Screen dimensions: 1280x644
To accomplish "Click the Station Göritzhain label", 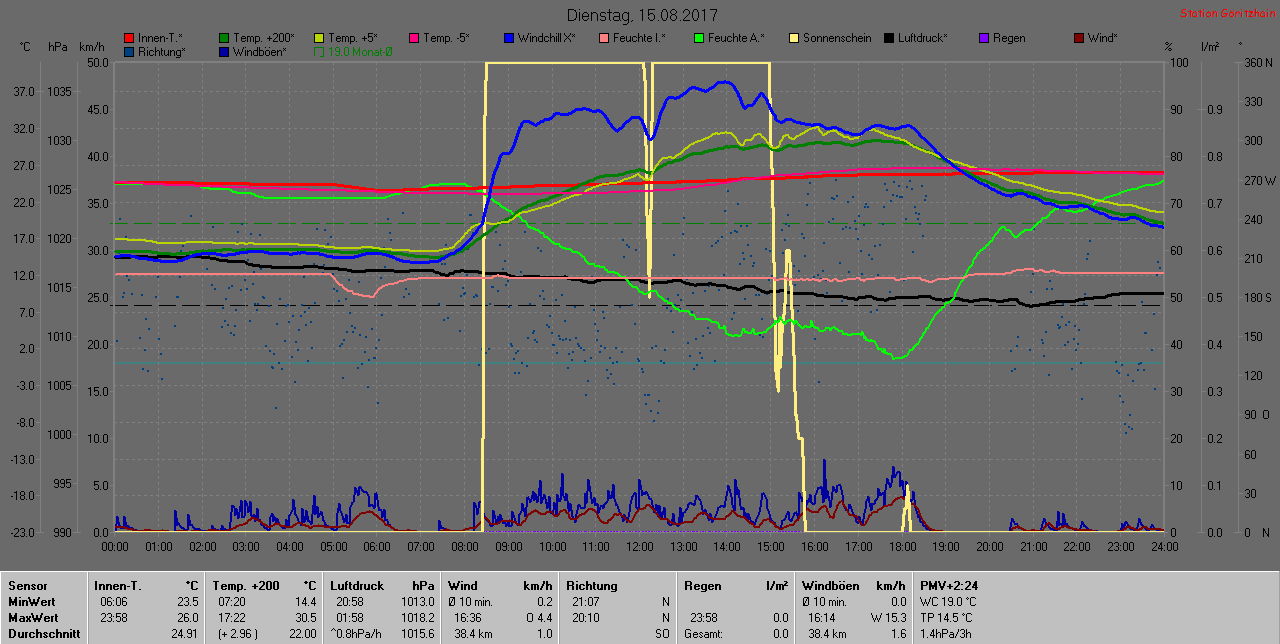I will (1226, 14).
